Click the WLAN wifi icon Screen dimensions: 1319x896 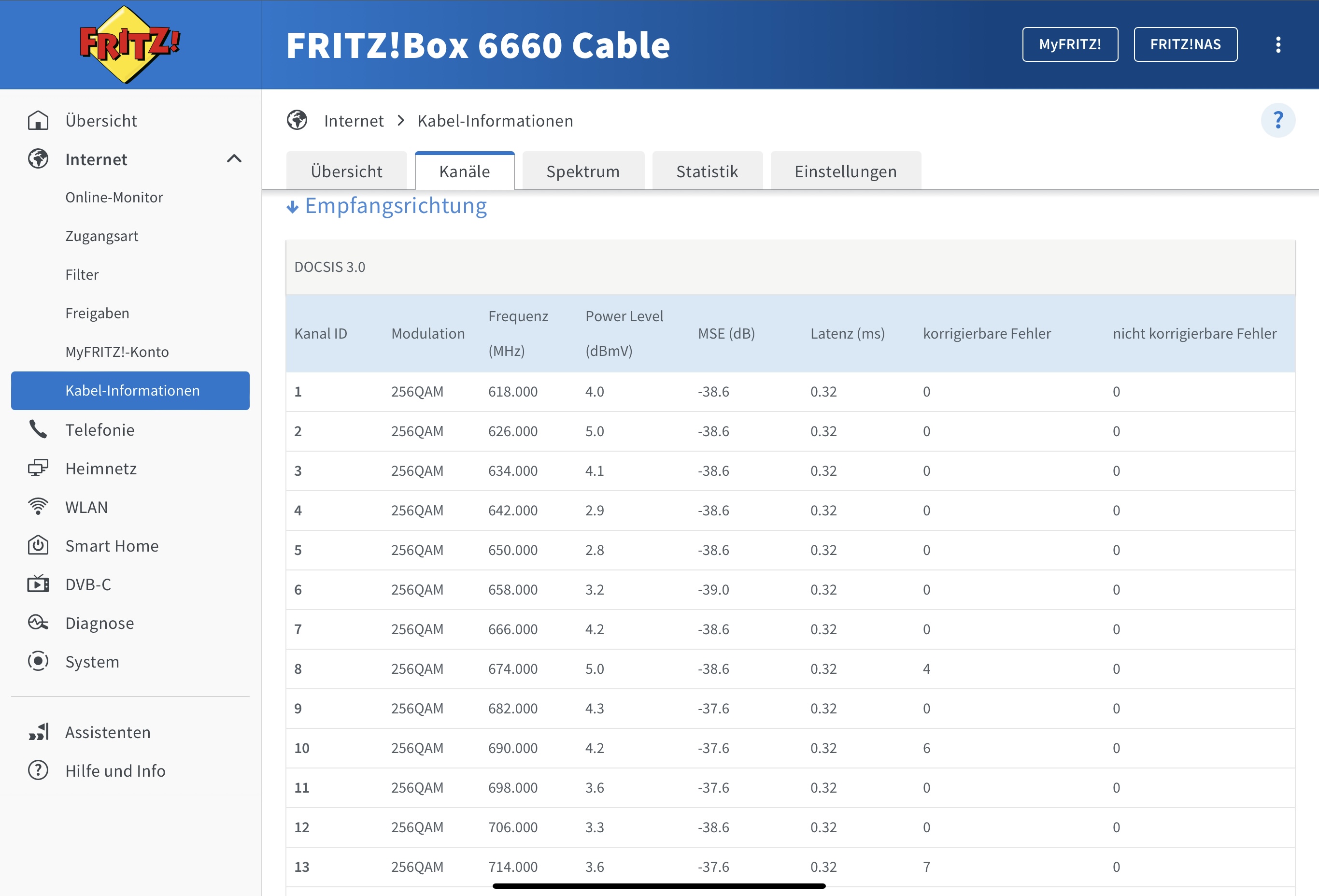38,507
